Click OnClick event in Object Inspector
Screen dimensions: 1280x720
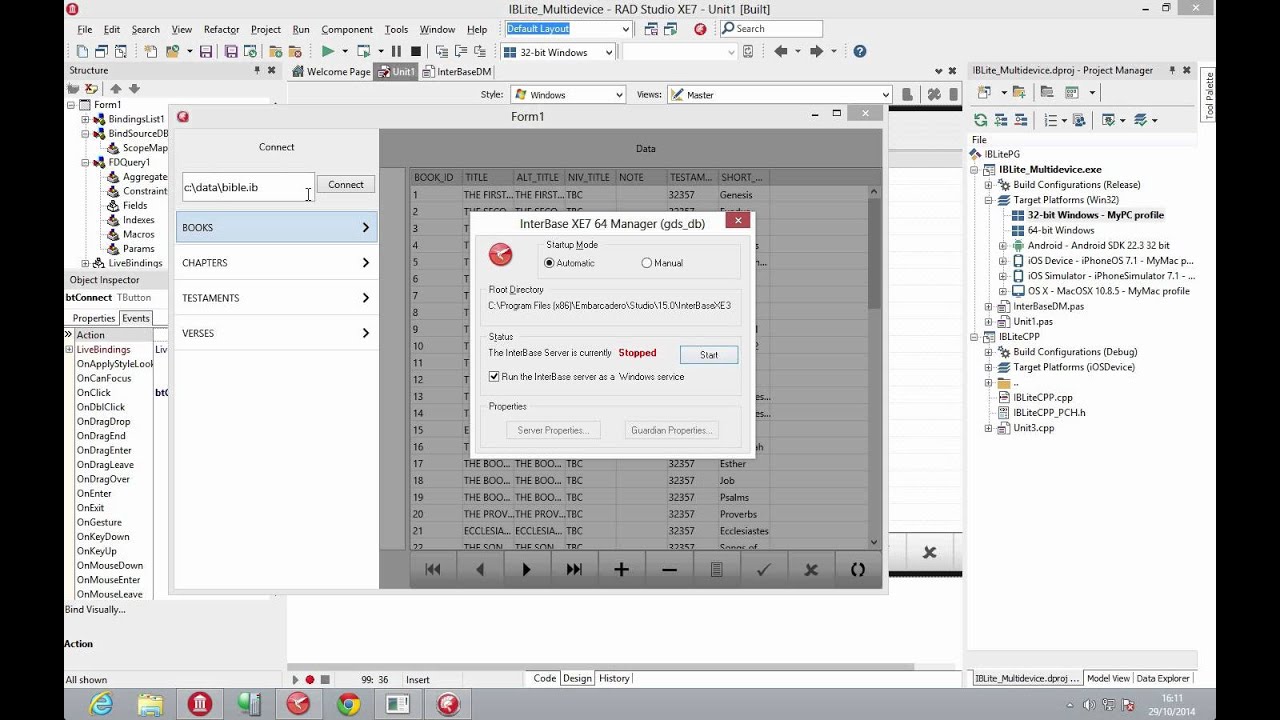tap(94, 393)
